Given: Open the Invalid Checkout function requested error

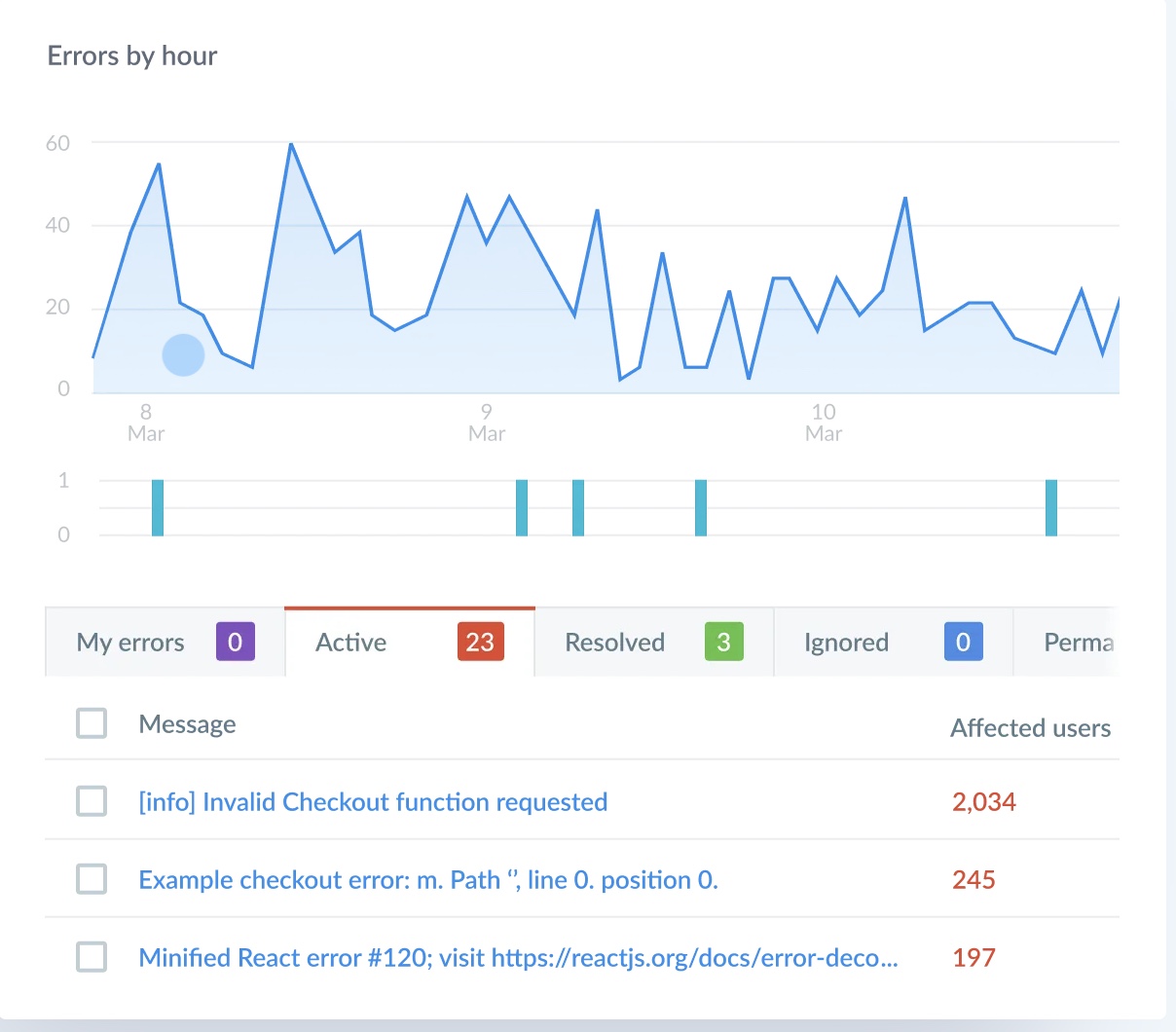Looking at the screenshot, I should click(x=374, y=801).
